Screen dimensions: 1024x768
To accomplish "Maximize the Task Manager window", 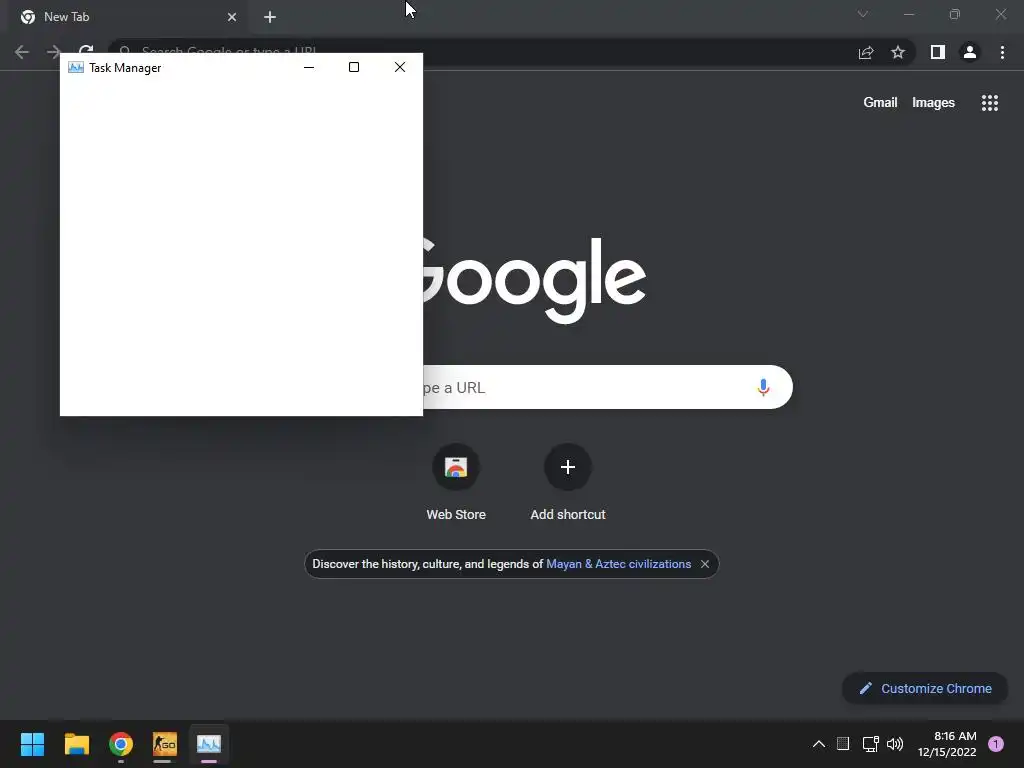I will tap(354, 67).
